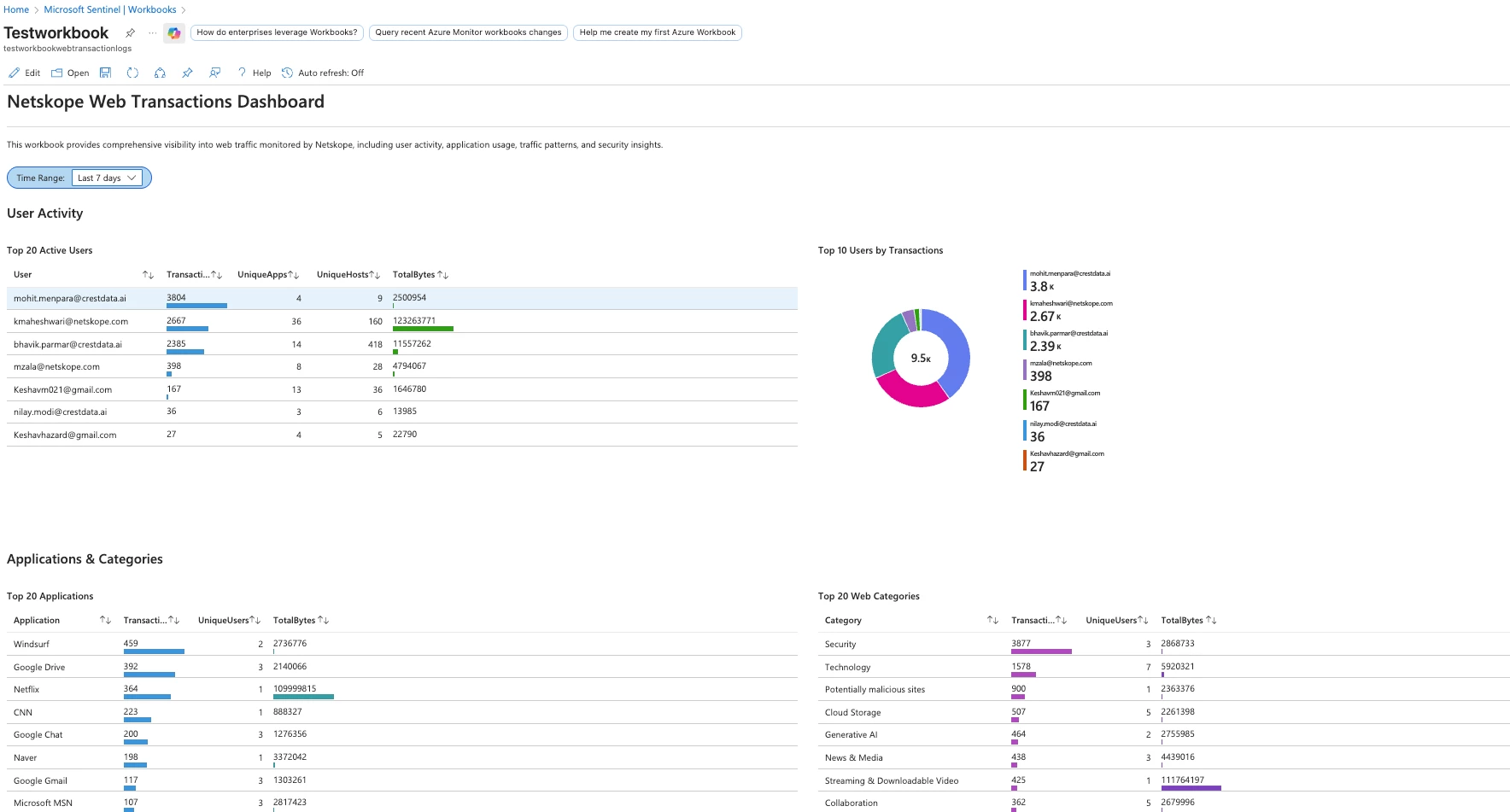Select Technology category row
Screen dimensions: 1510x812
[1164, 667]
